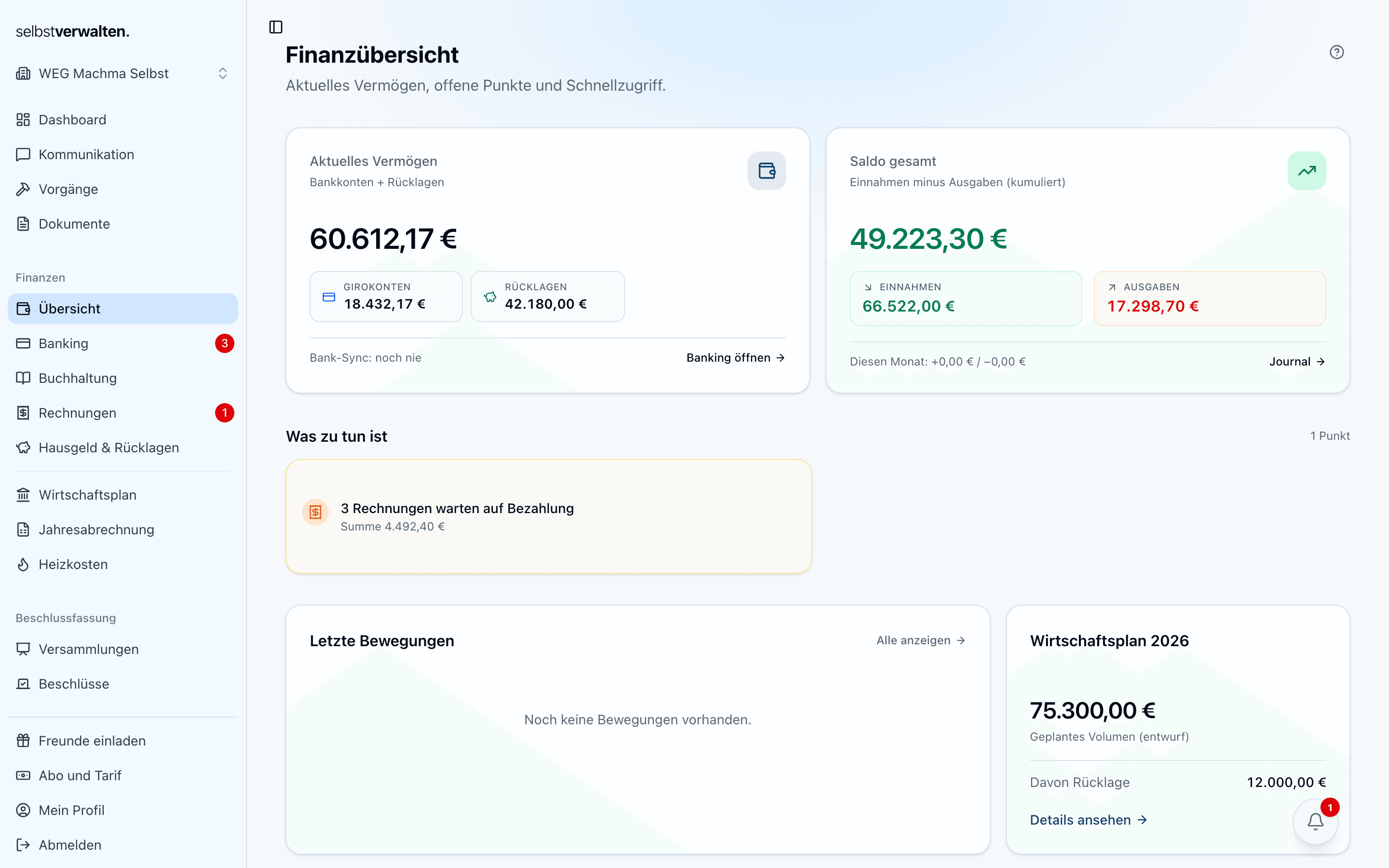Toggle the sidebar panel icon
Viewport: 1389px width, 868px height.
click(275, 27)
